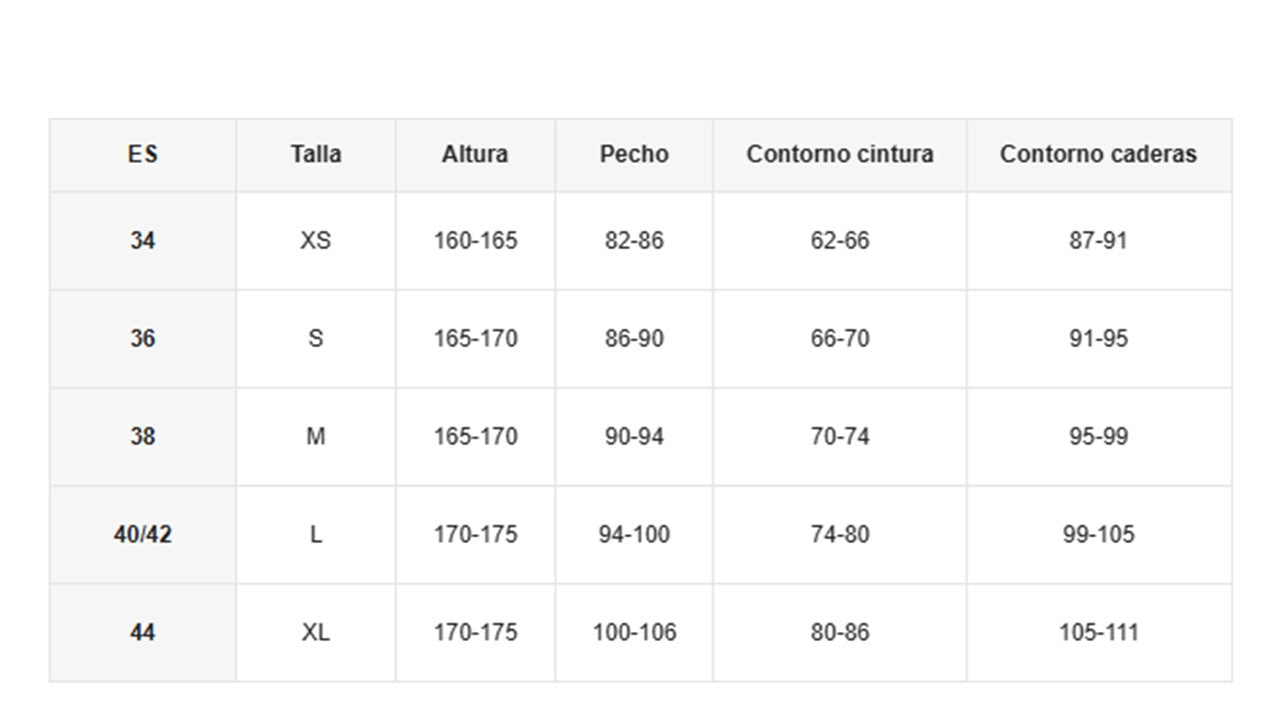This screenshot has width=1280, height=720.
Task: Select the waist value 80-86
Action: coord(840,633)
